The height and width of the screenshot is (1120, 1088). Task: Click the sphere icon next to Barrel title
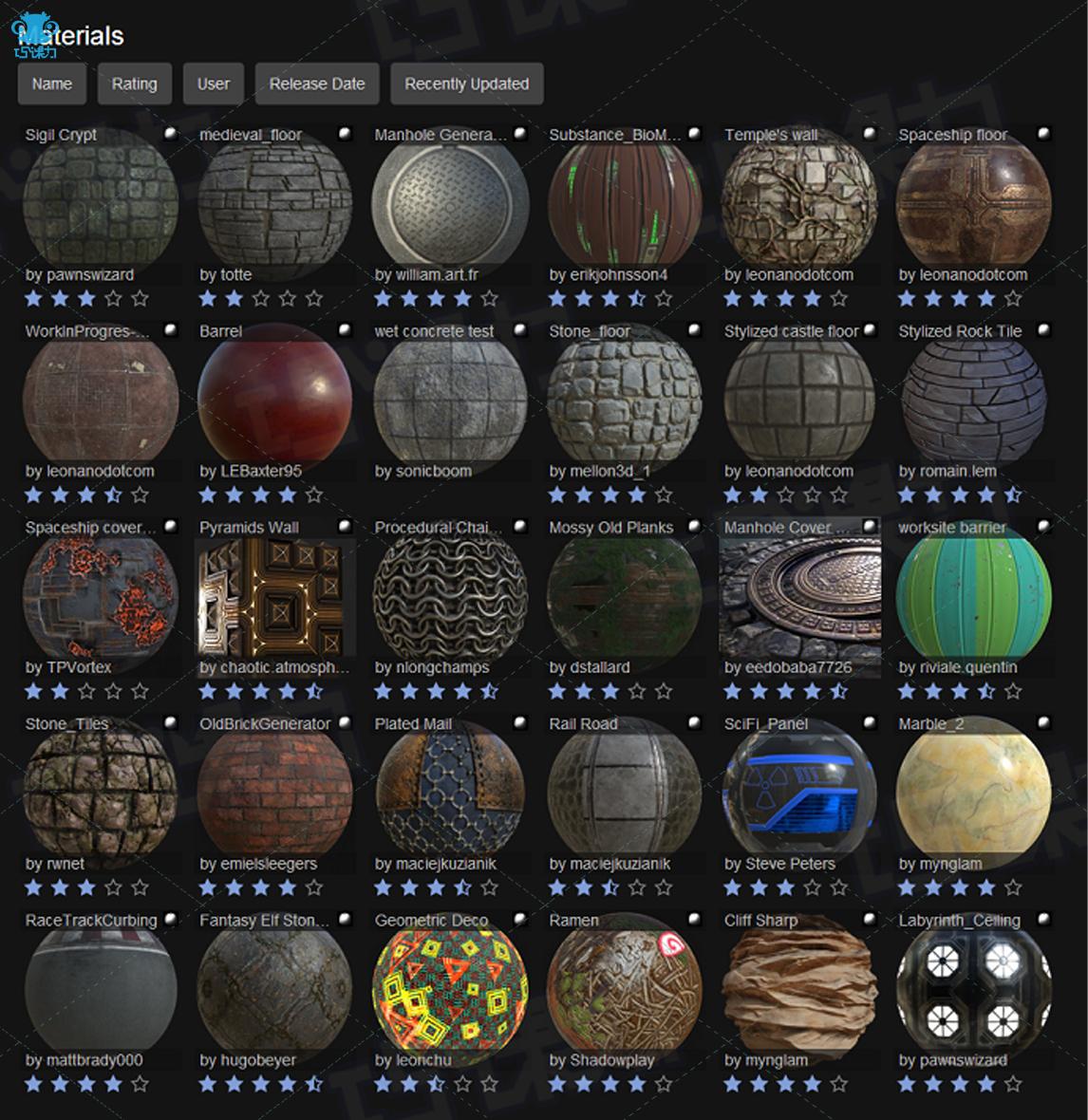[x=345, y=329]
